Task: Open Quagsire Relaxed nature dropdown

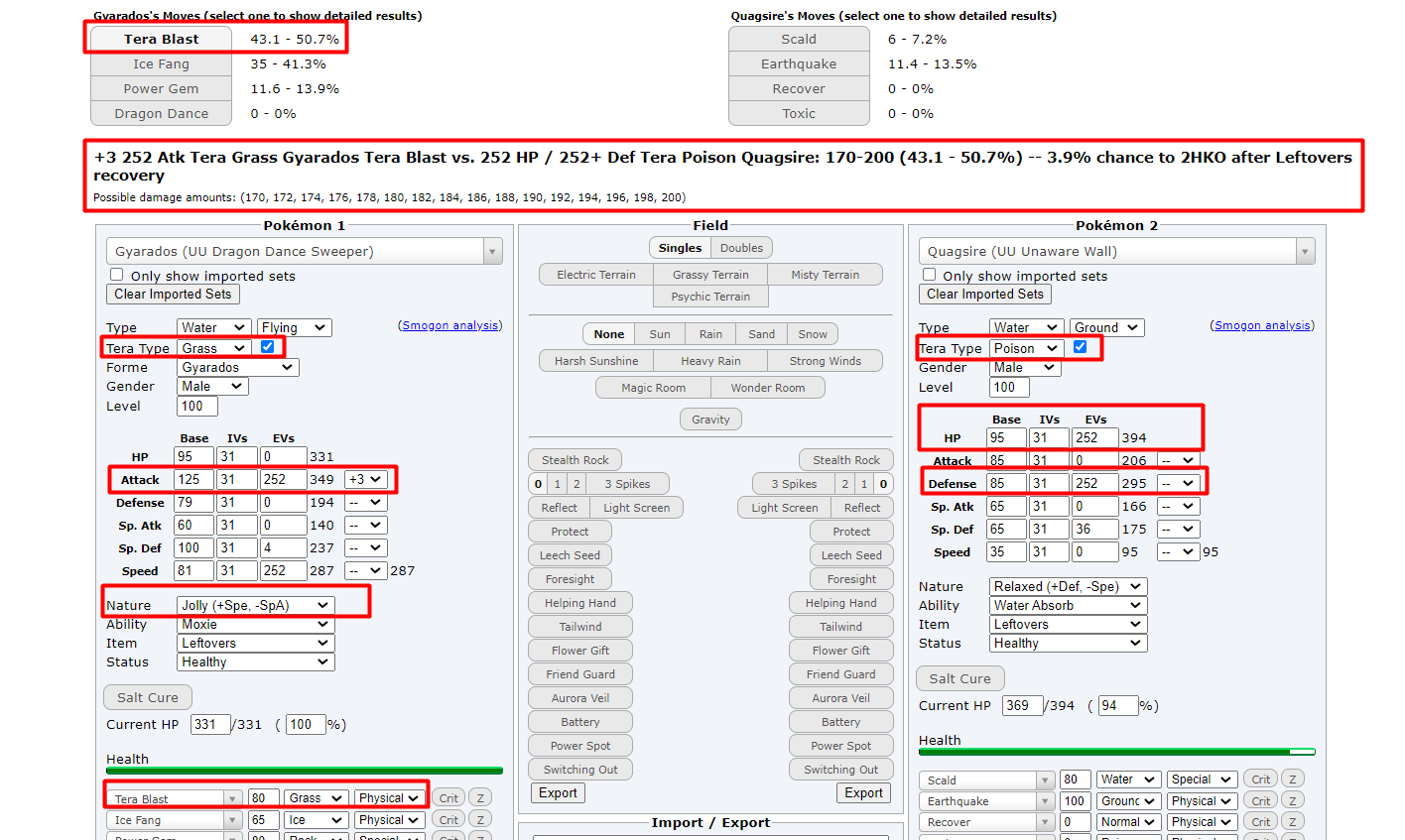Action: click(1068, 586)
